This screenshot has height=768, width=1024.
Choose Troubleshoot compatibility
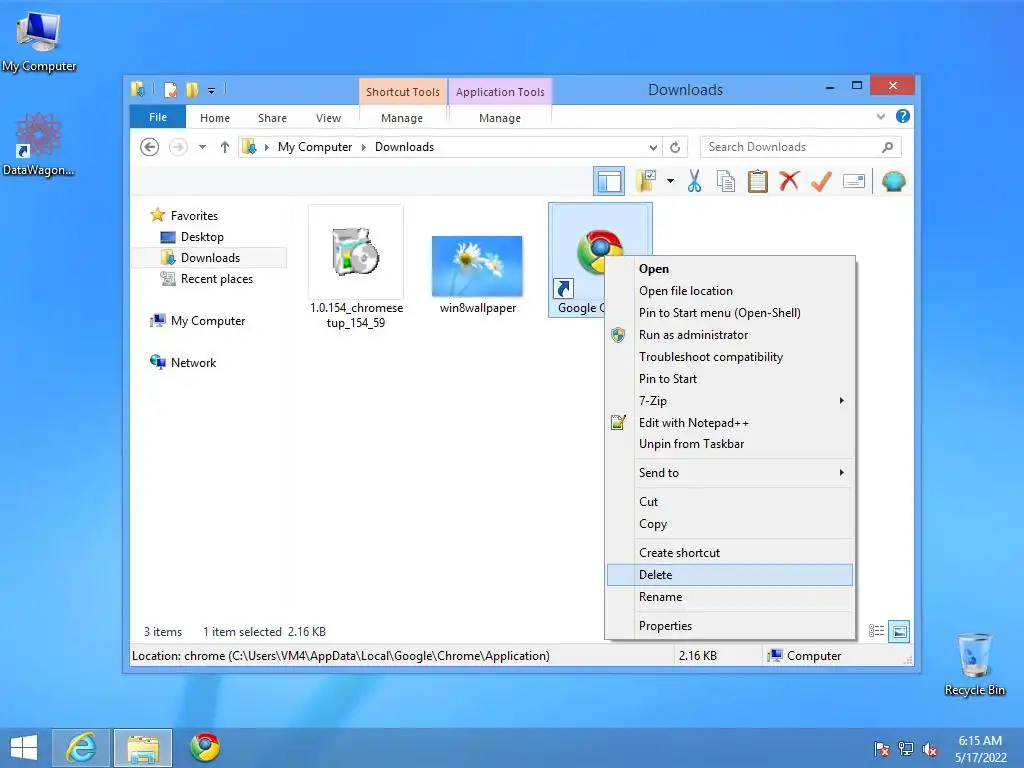tap(729, 357)
